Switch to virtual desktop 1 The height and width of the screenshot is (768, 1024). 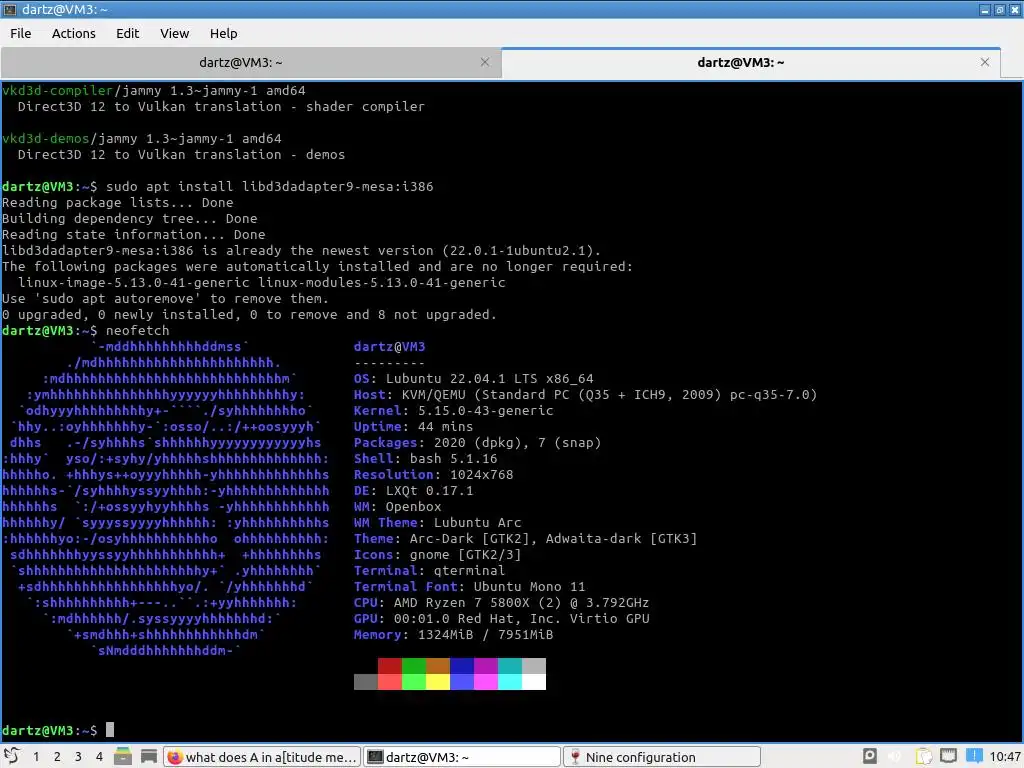click(36, 757)
